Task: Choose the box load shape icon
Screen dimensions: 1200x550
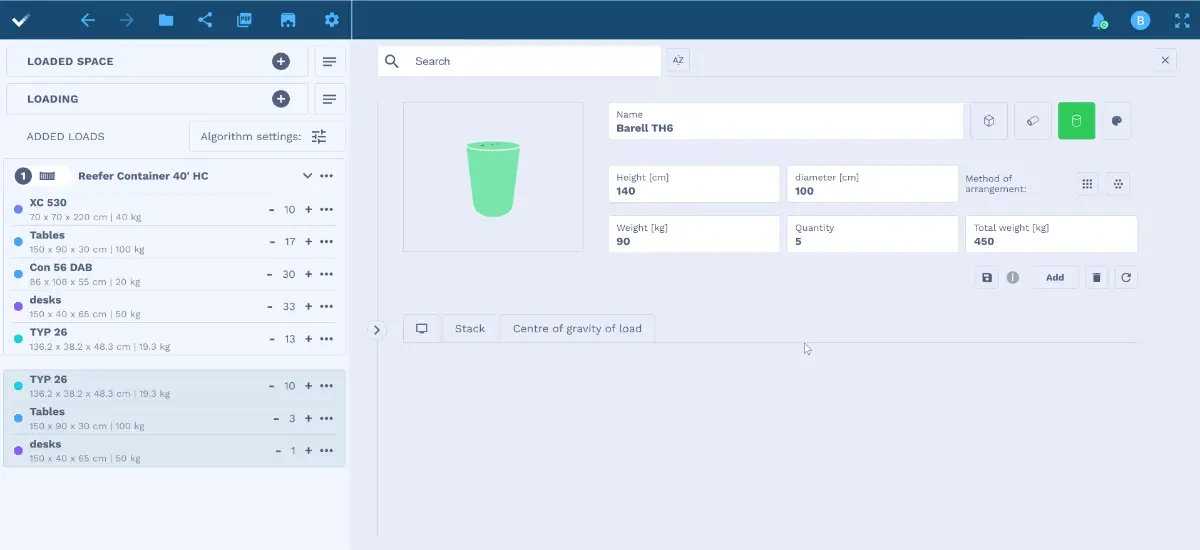Action: click(988, 121)
